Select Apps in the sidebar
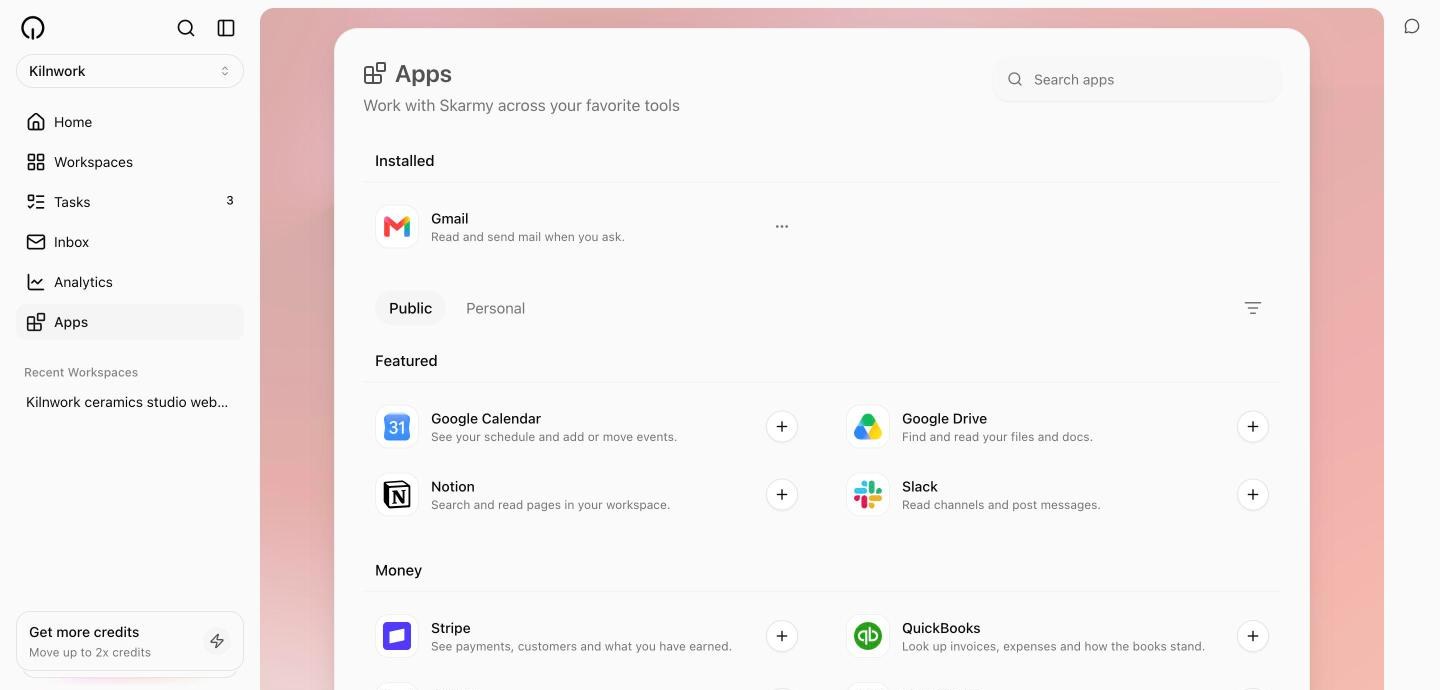1440x690 pixels. click(130, 322)
